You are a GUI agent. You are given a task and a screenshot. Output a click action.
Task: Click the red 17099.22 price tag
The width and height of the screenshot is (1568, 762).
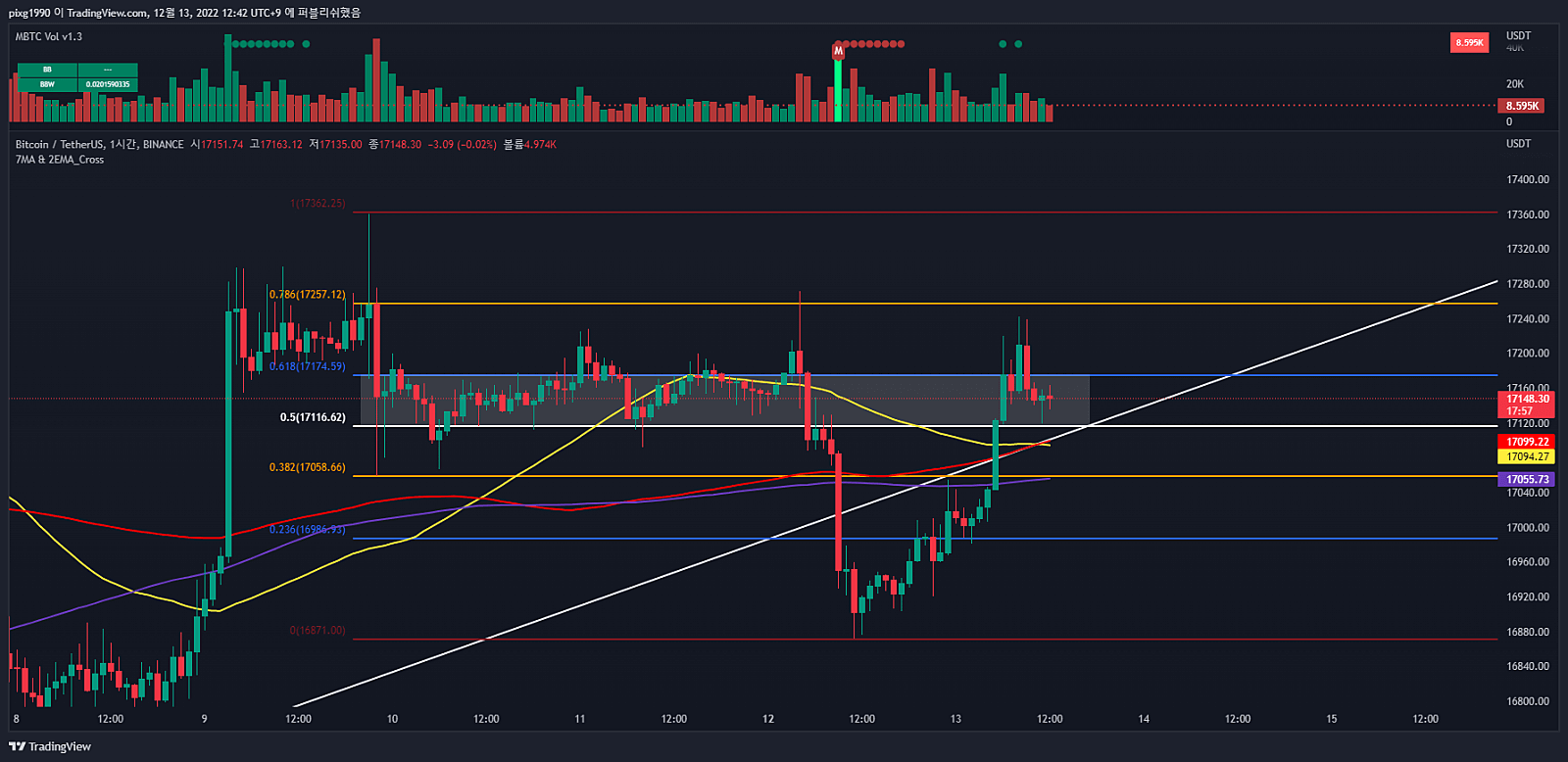(x=1527, y=442)
